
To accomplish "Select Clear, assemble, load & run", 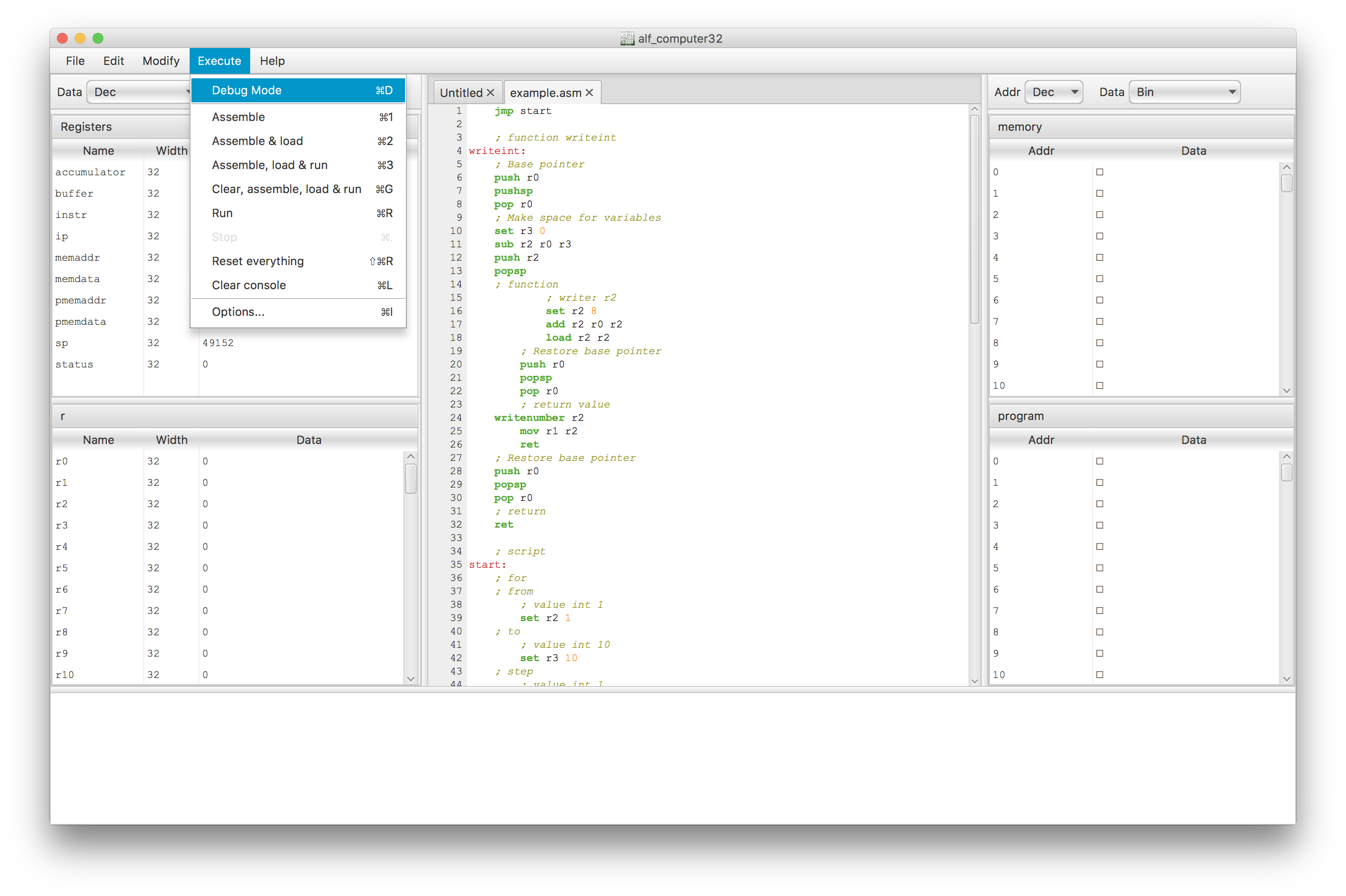I will 298,189.
